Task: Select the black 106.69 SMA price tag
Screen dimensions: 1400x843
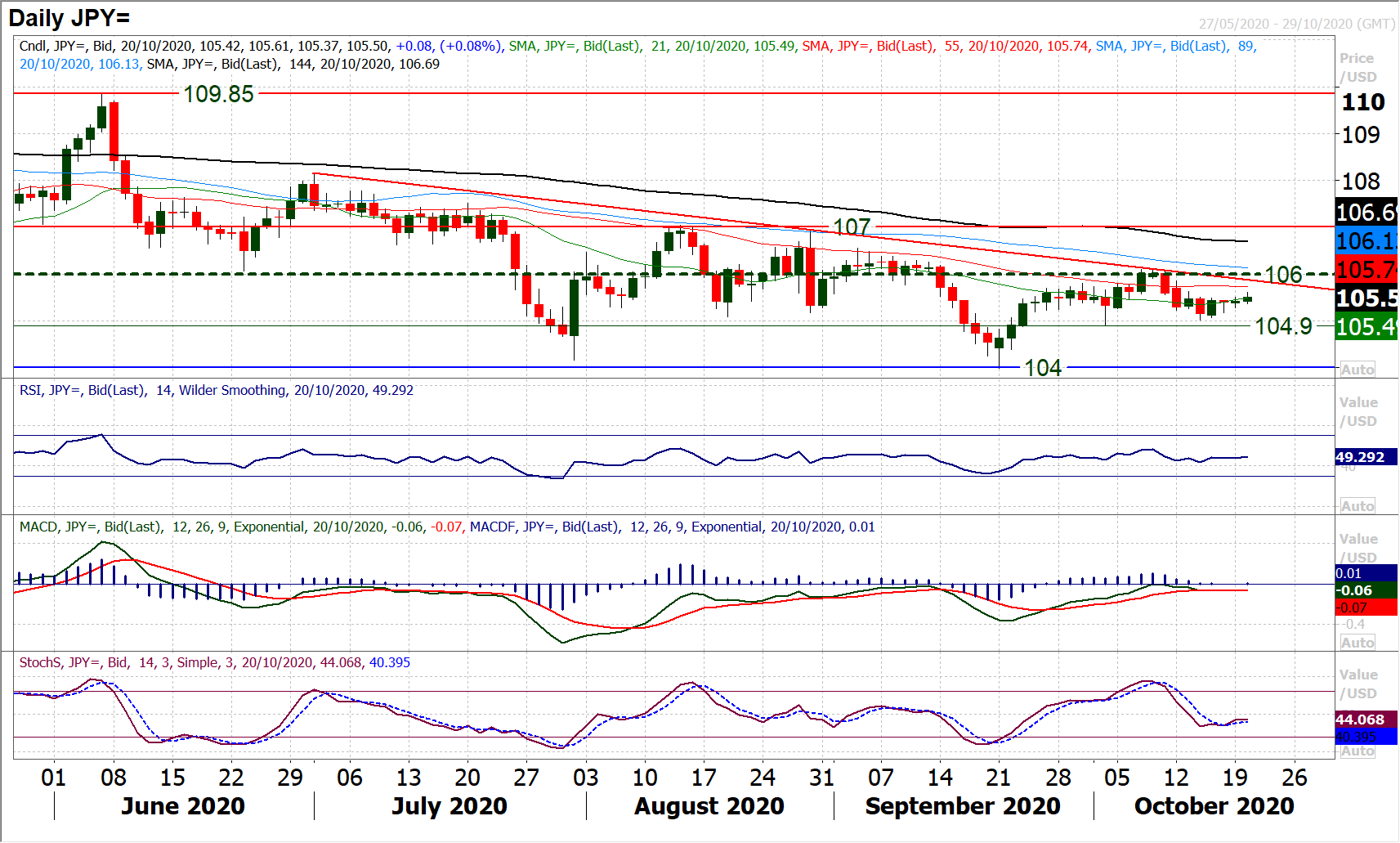Action: tap(1366, 213)
